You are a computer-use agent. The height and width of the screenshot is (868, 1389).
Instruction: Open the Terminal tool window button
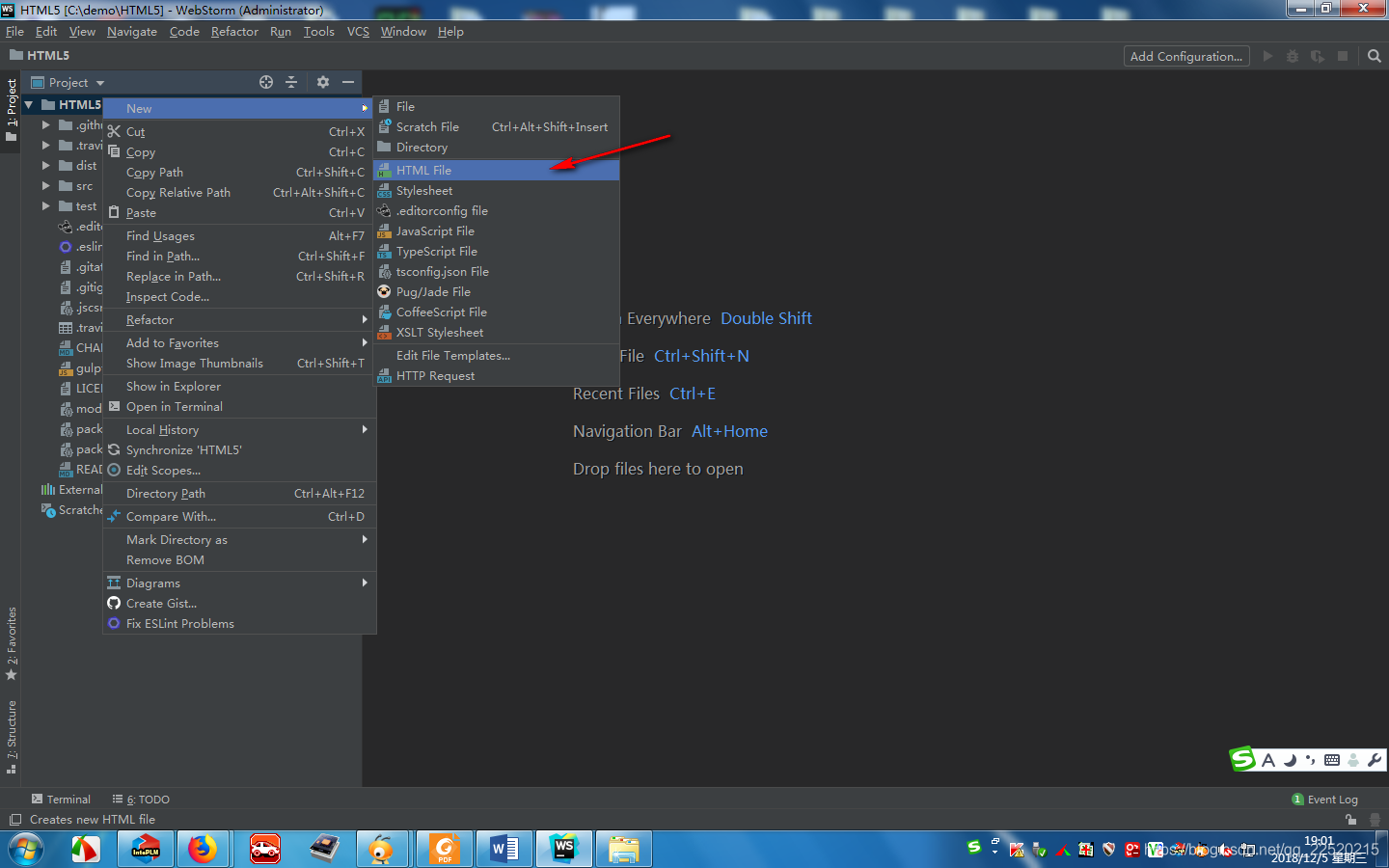(61, 799)
